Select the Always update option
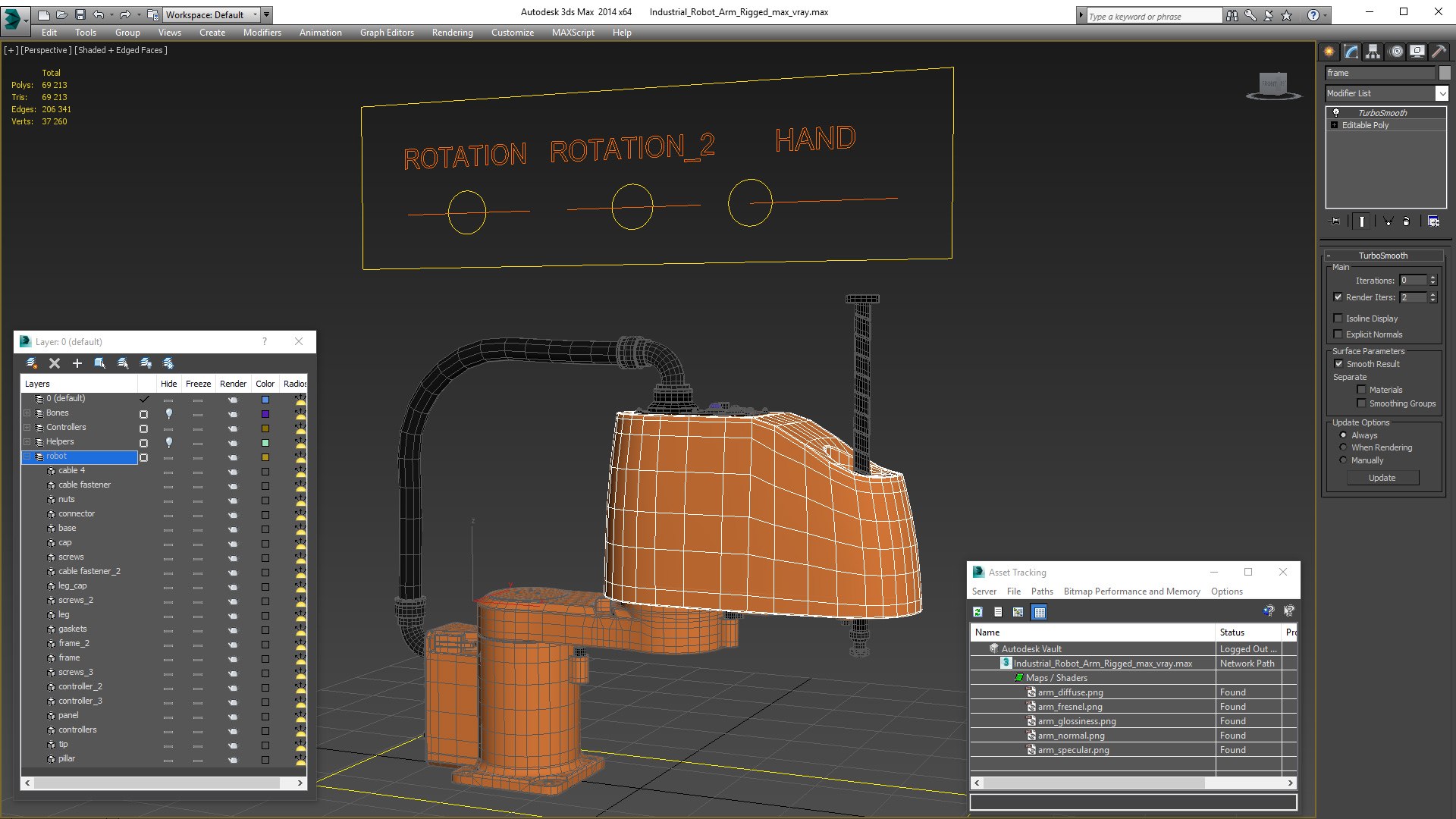This screenshot has height=819, width=1456. coord(1343,435)
